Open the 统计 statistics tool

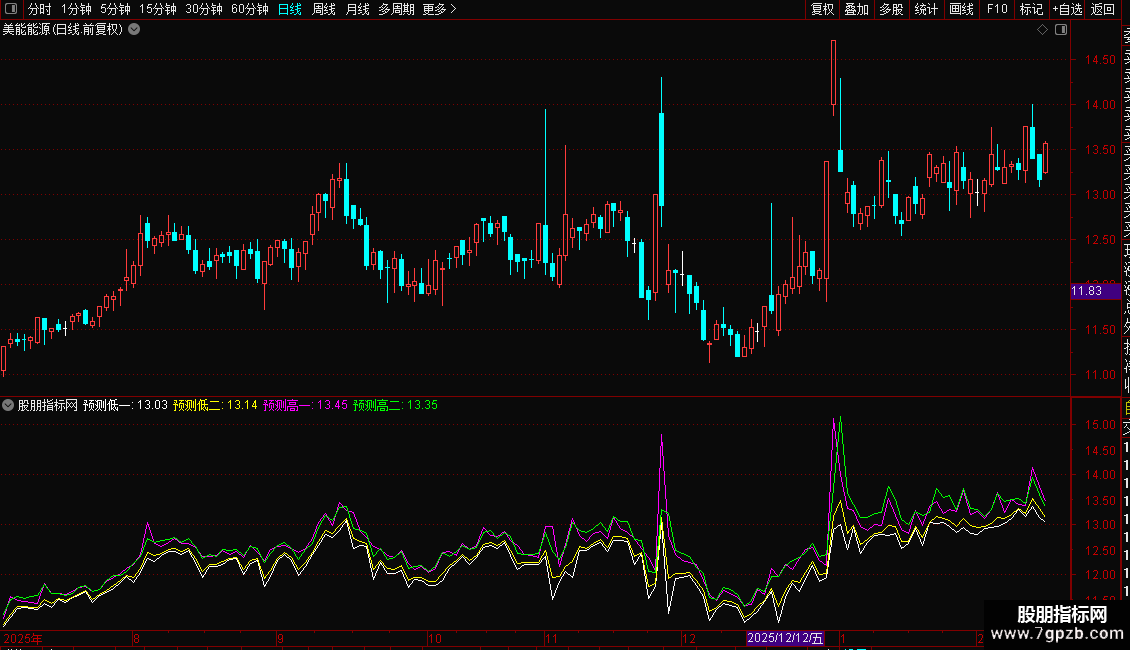click(926, 9)
